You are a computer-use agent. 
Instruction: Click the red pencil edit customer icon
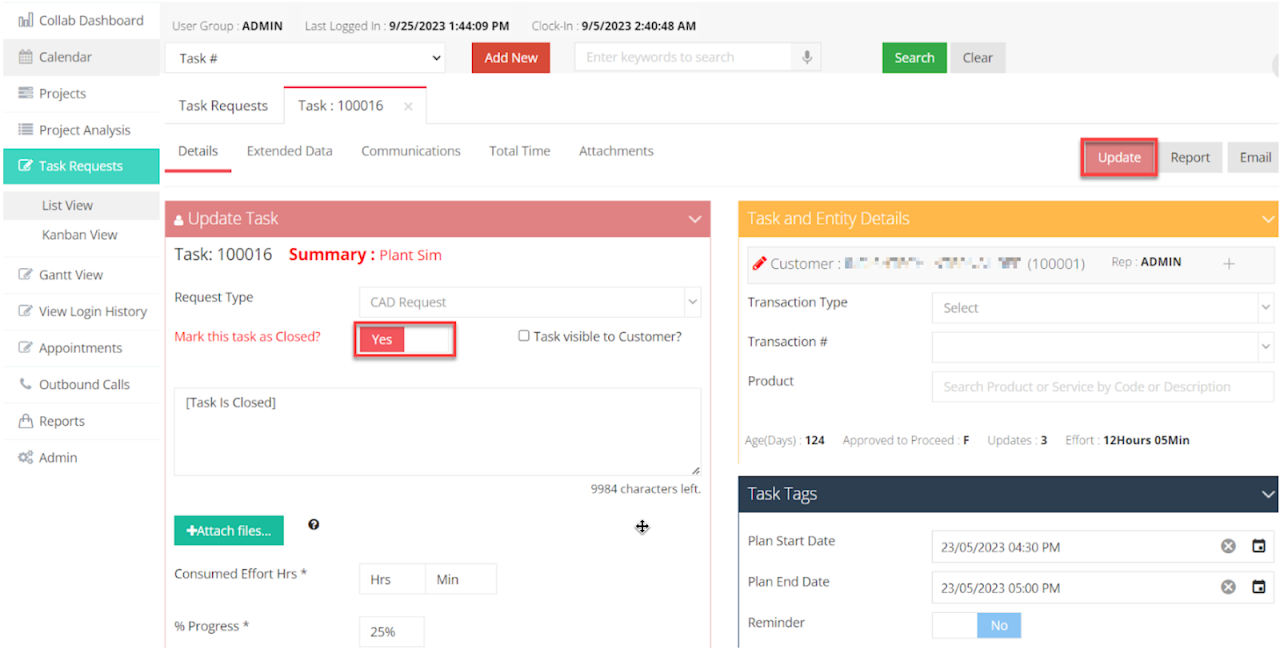coord(757,264)
